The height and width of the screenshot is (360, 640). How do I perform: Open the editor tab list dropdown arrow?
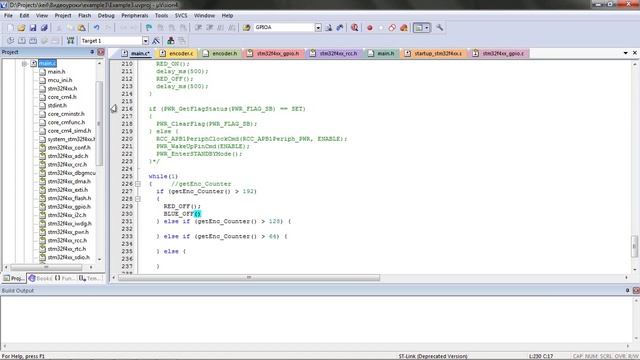(625, 53)
